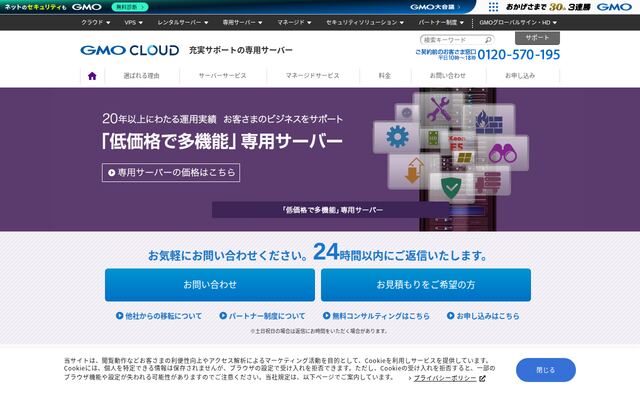Click the binoculars icon tile
The image size is (640, 400).
(503, 154)
